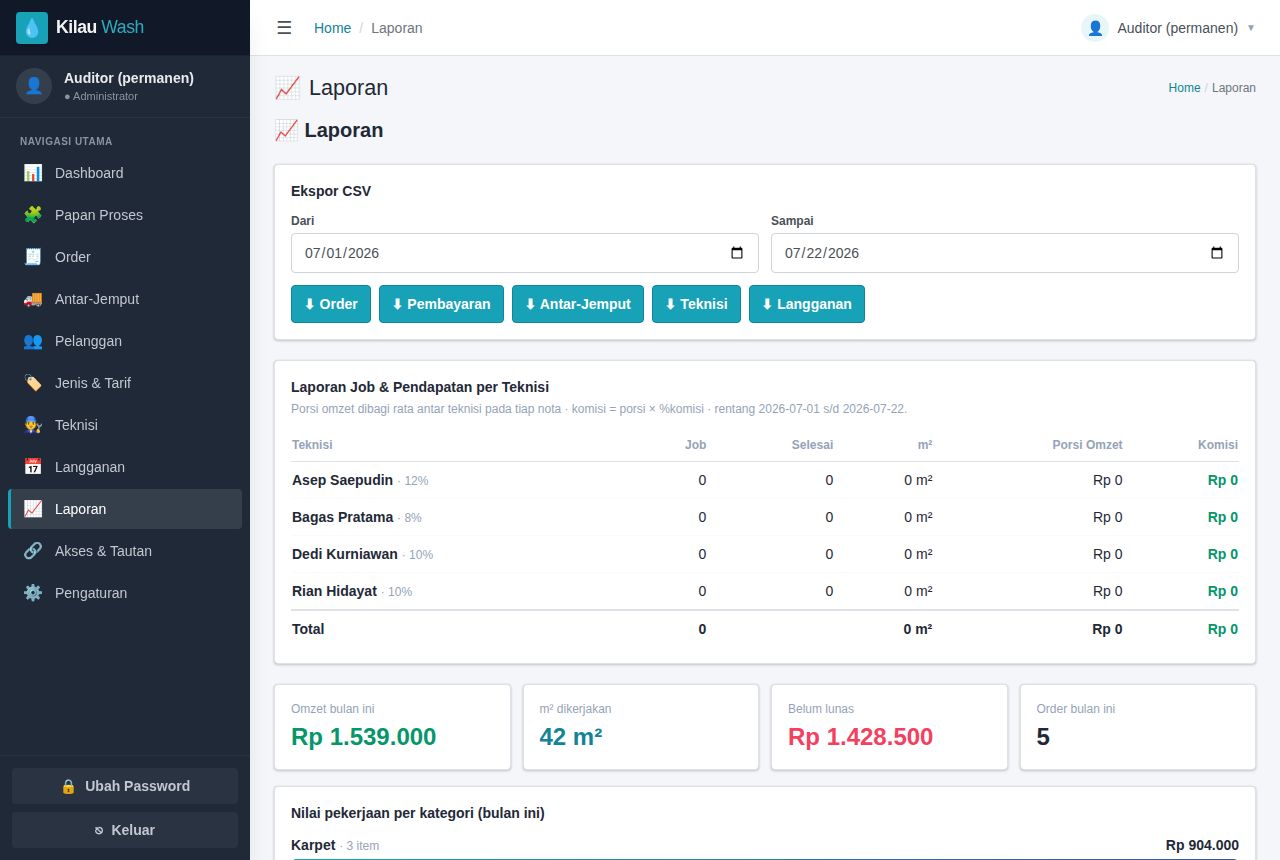Viewport: 1280px width, 860px height.
Task: Click the Keluar logout button
Action: coord(125,830)
